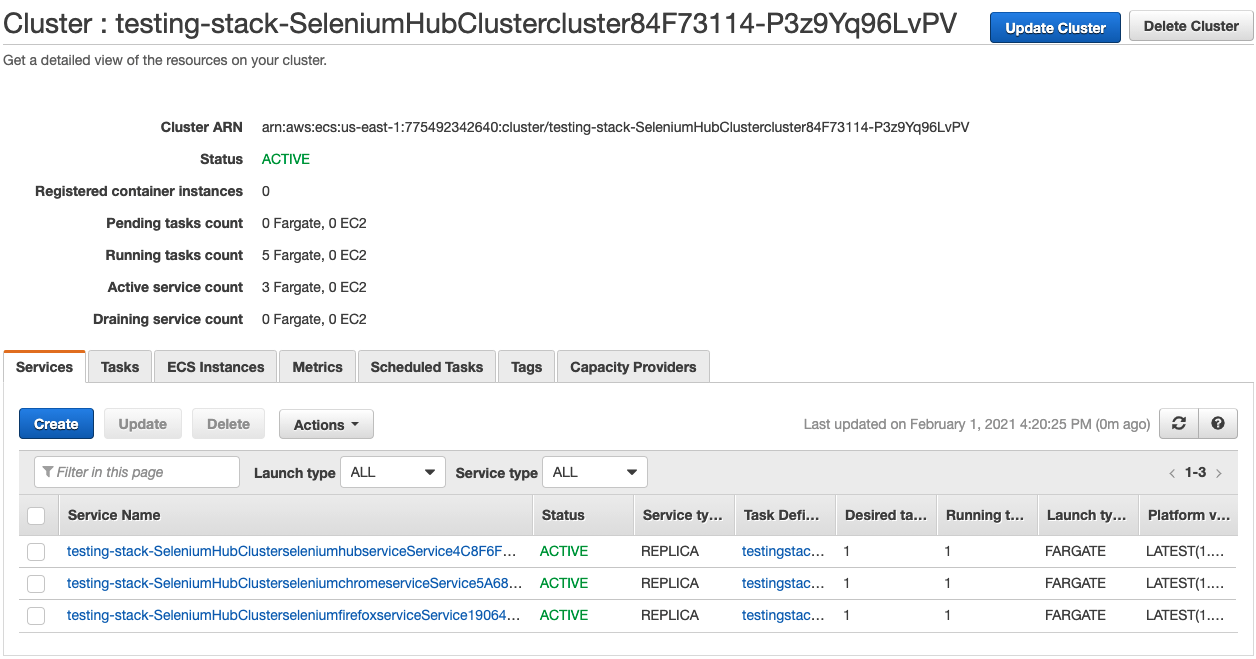
Task: Click the 1-3 pagination range text
Action: (x=1195, y=473)
